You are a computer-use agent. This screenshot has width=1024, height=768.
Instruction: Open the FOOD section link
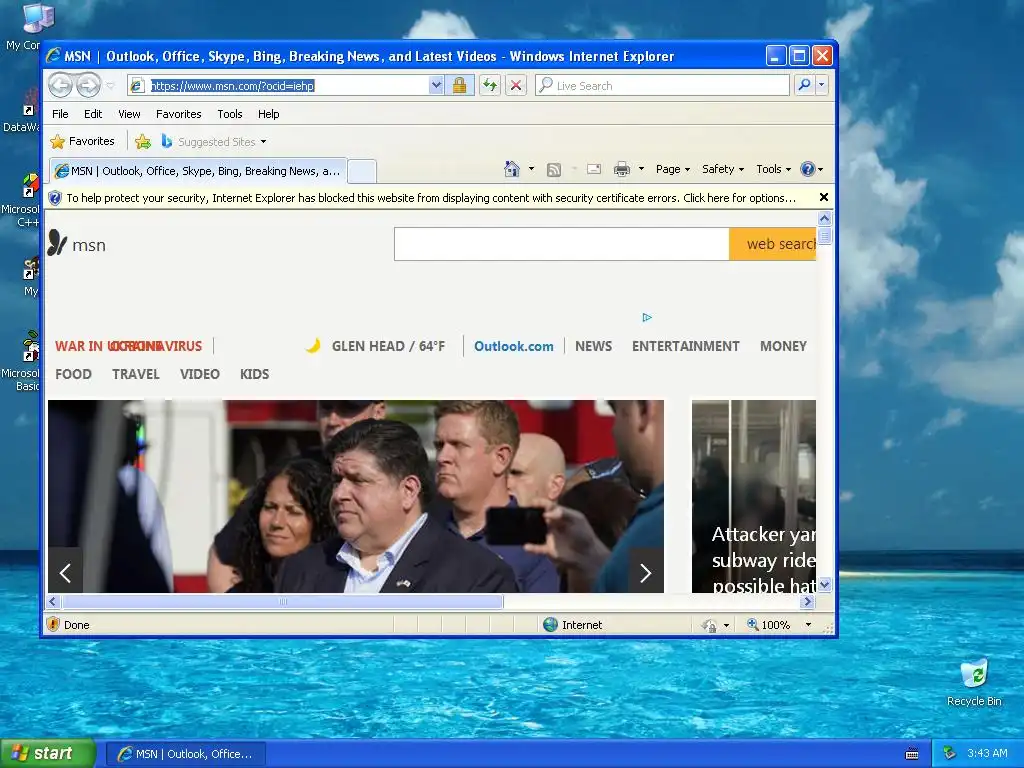(73, 374)
